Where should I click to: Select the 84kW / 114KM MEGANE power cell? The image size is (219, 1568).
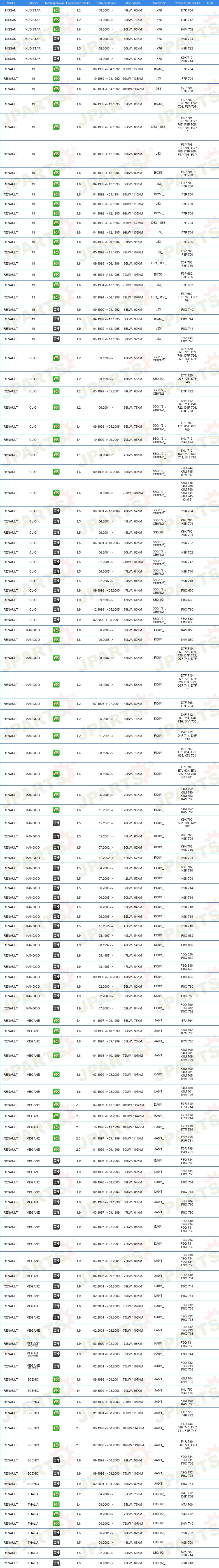tap(133, 1138)
